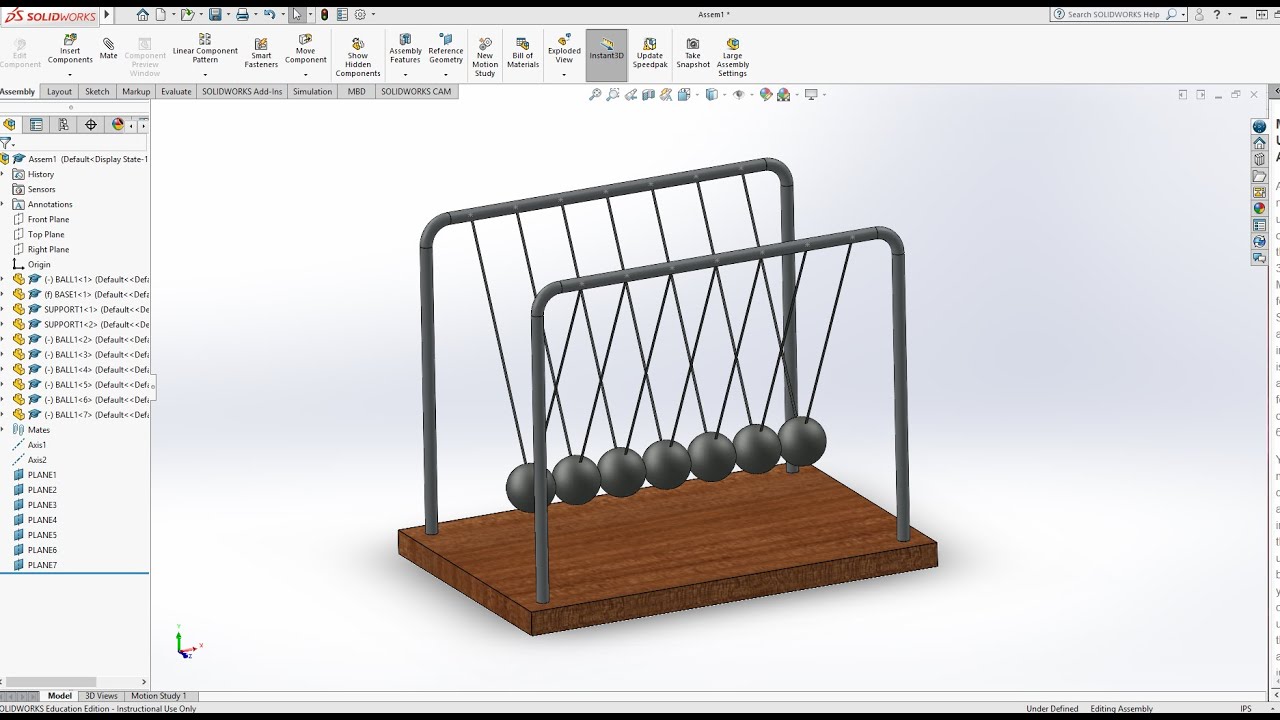Click Show Hidden Components
1280x720 pixels.
click(x=358, y=57)
